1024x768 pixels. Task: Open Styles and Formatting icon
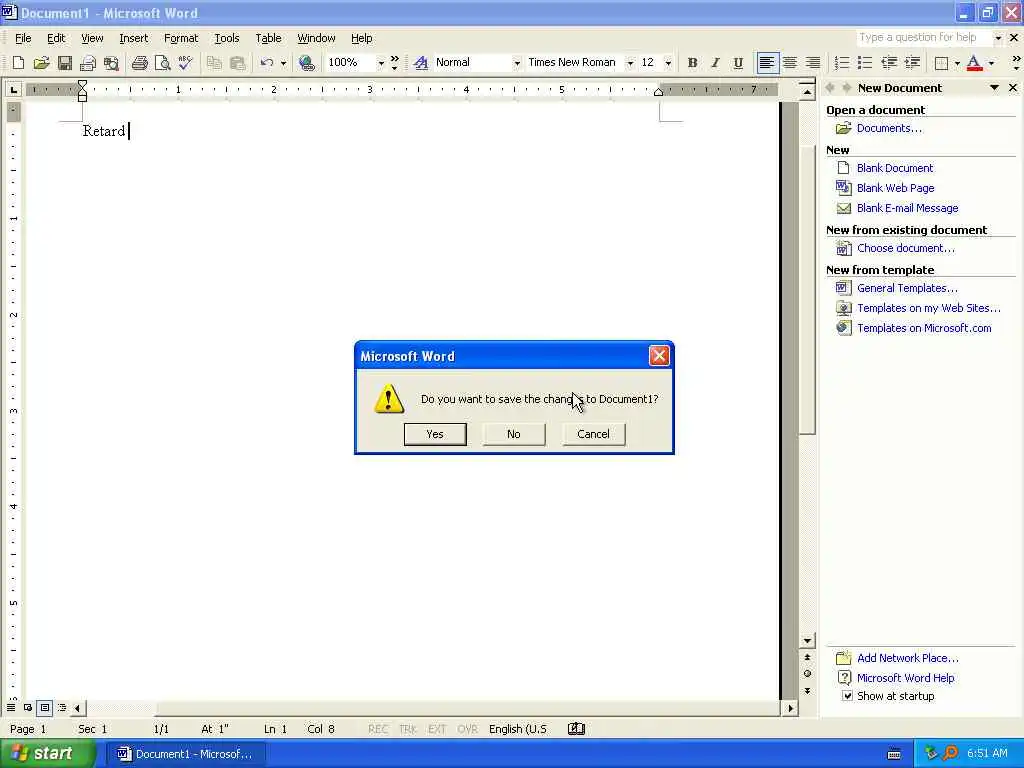[421, 63]
